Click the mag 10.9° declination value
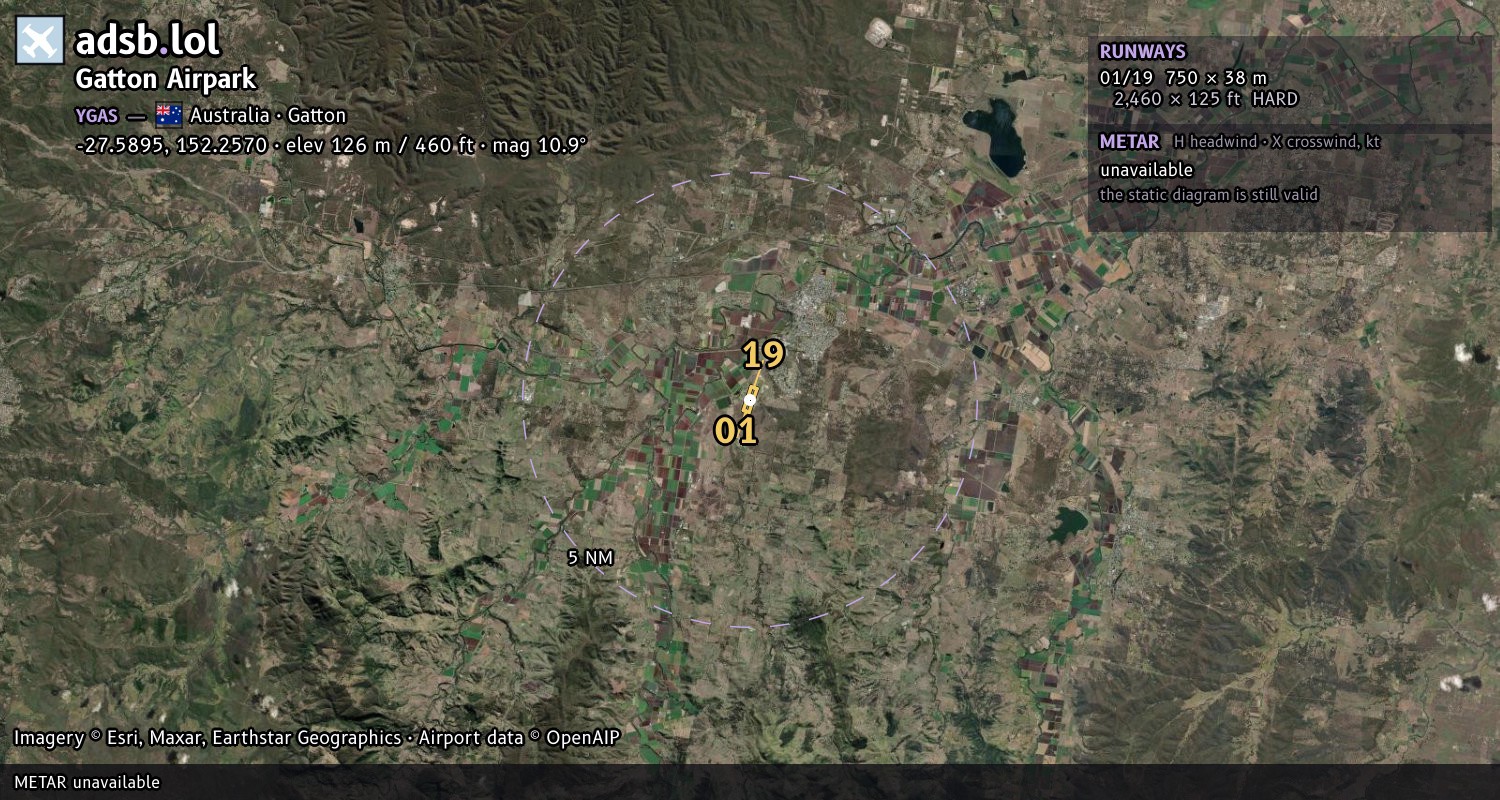Screen dimensions: 1500x800 (x=539, y=145)
